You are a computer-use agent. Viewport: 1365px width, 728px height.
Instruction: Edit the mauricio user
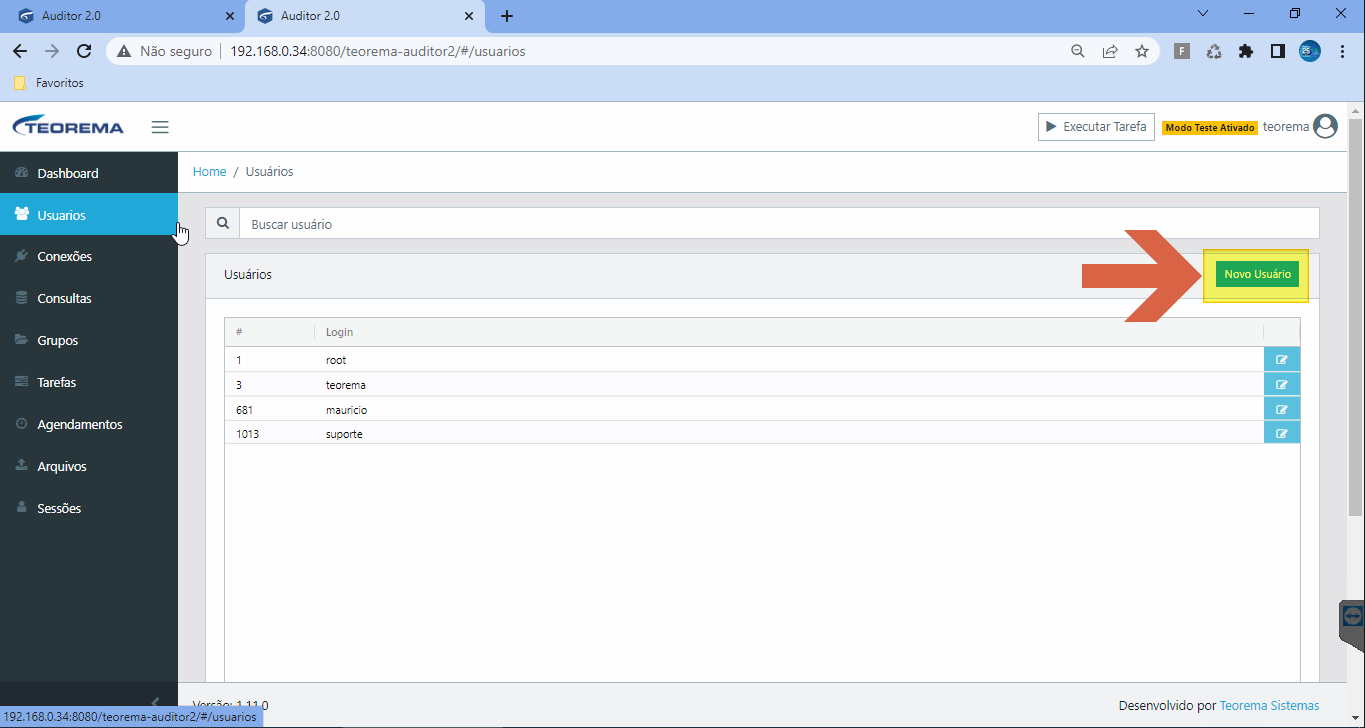tap(1282, 409)
